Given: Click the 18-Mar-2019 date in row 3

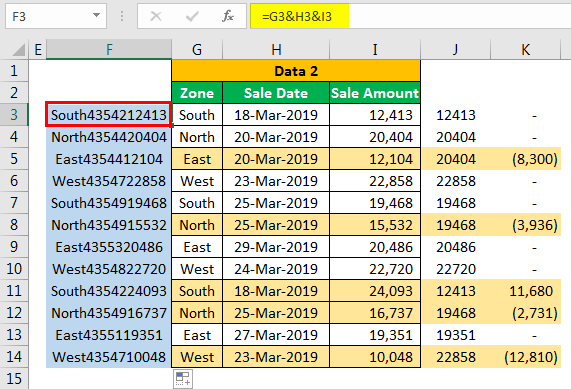Looking at the screenshot, I should coord(276,115).
